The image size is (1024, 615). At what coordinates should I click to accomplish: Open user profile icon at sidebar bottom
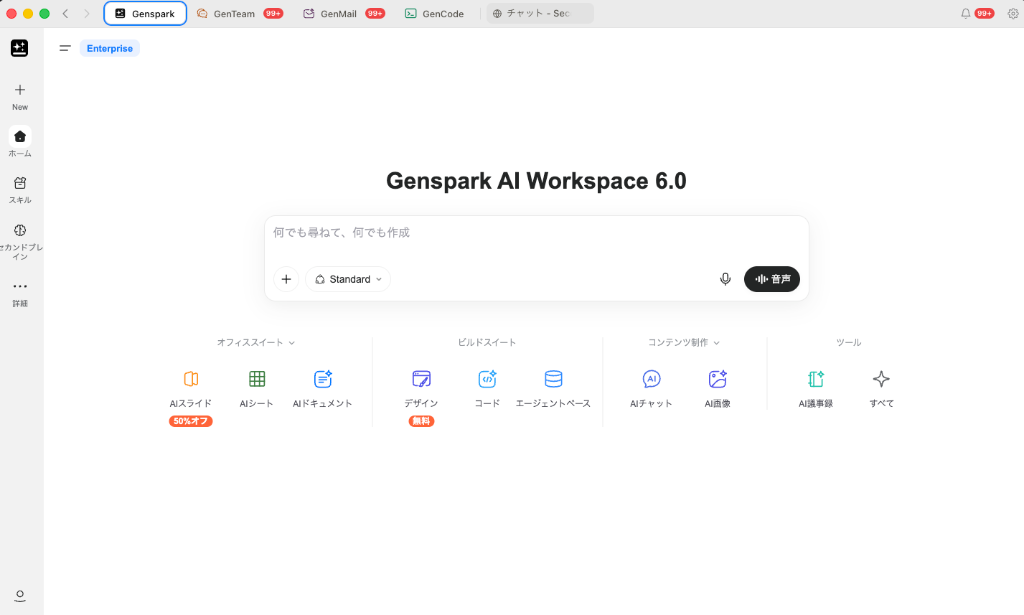(x=20, y=595)
